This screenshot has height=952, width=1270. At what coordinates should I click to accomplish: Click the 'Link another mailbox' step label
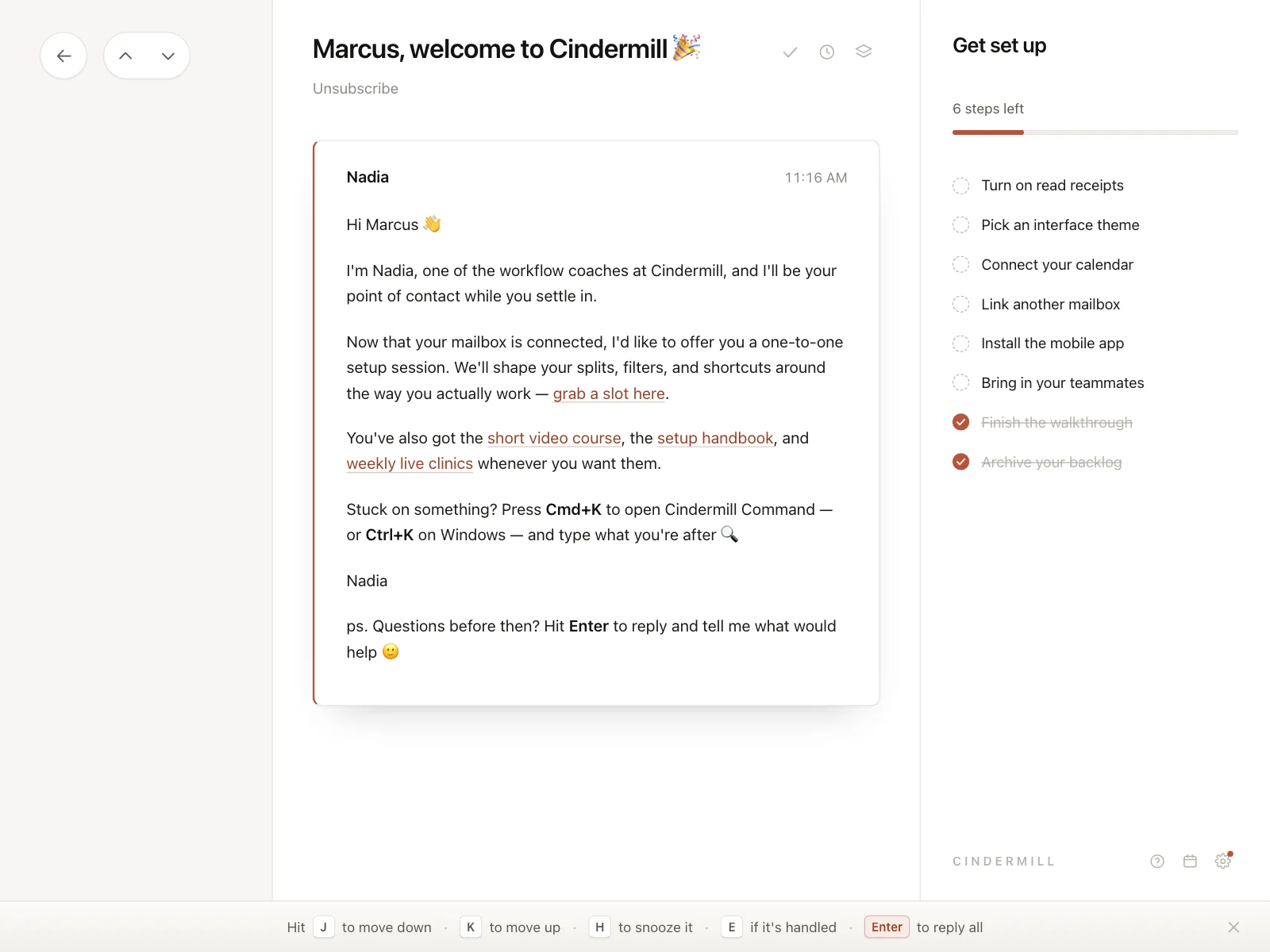[1051, 305]
